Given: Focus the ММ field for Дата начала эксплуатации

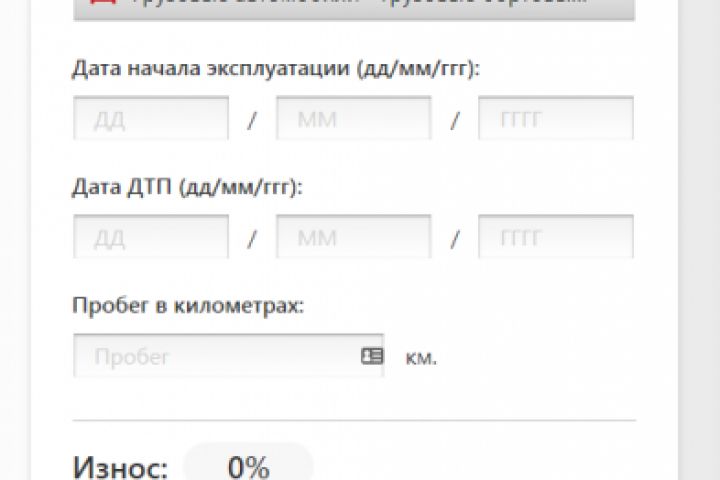Looking at the screenshot, I should coord(354,118).
